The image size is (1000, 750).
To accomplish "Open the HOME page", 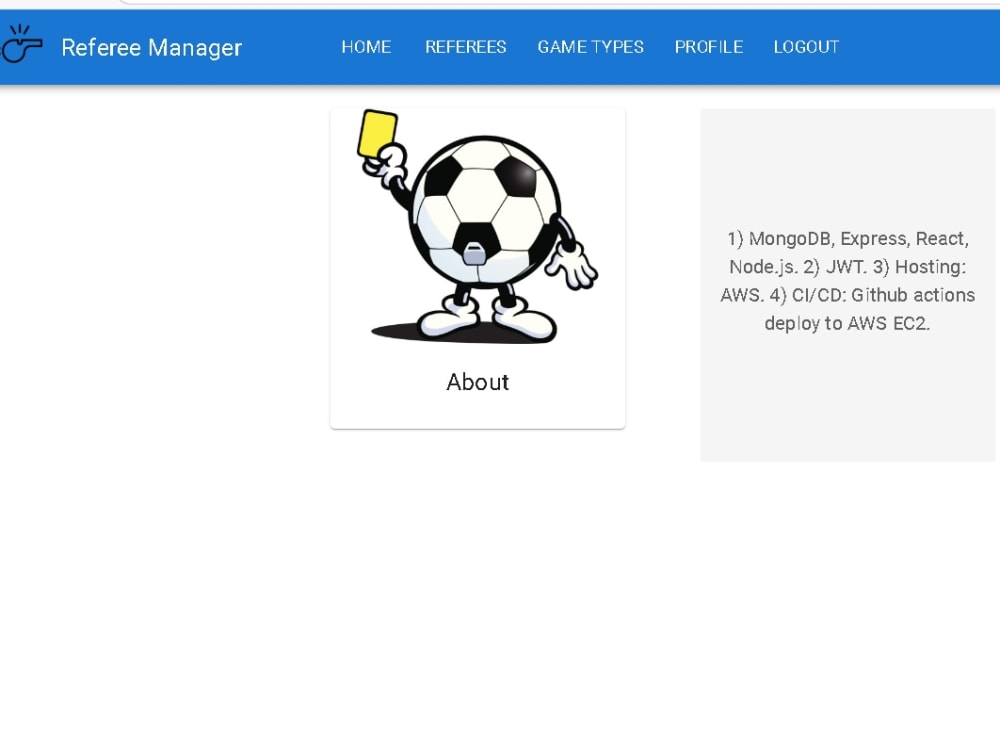I will tap(366, 47).
